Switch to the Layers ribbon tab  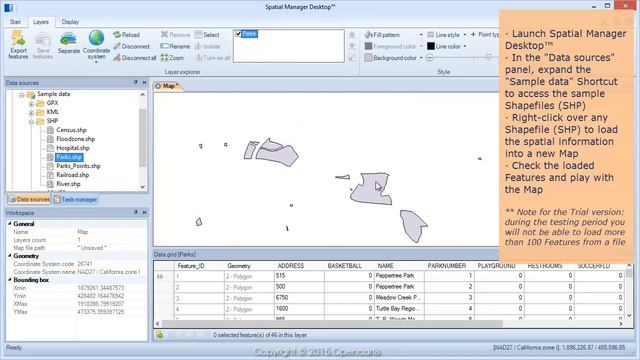41,22
